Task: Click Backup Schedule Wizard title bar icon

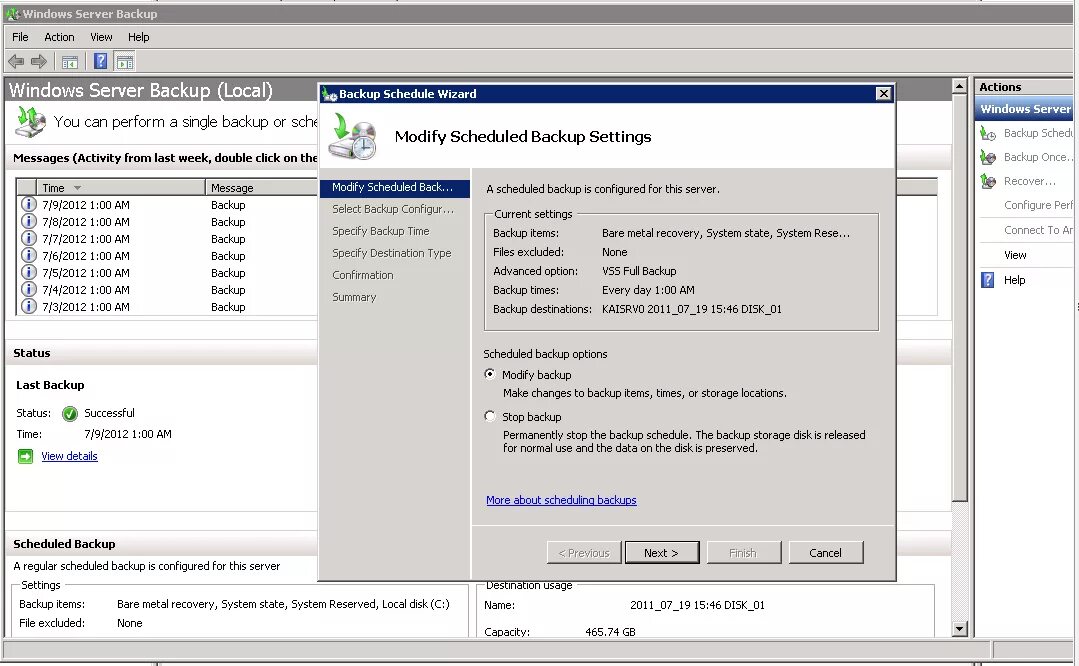Action: [x=329, y=94]
